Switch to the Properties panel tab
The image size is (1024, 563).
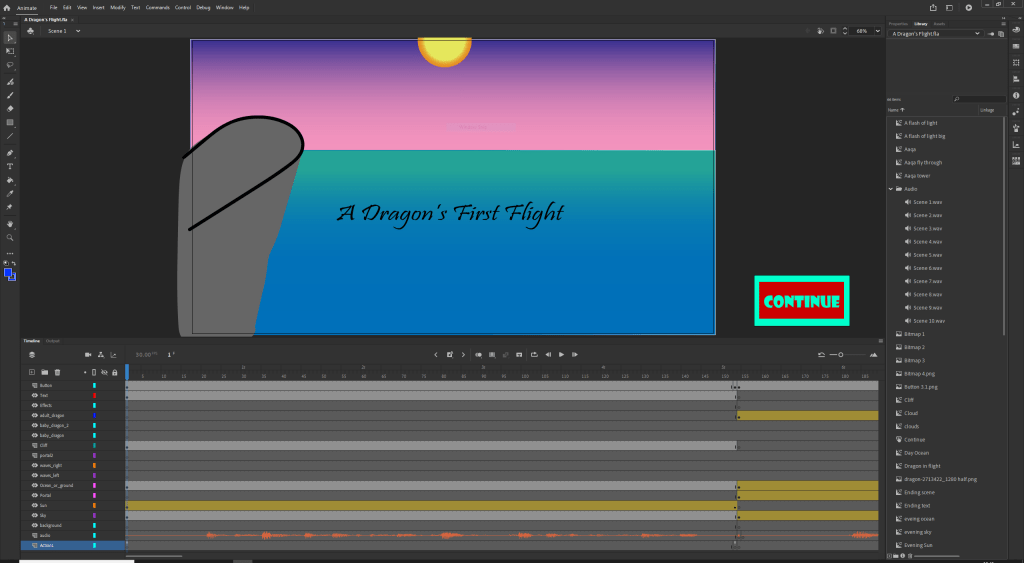point(898,23)
